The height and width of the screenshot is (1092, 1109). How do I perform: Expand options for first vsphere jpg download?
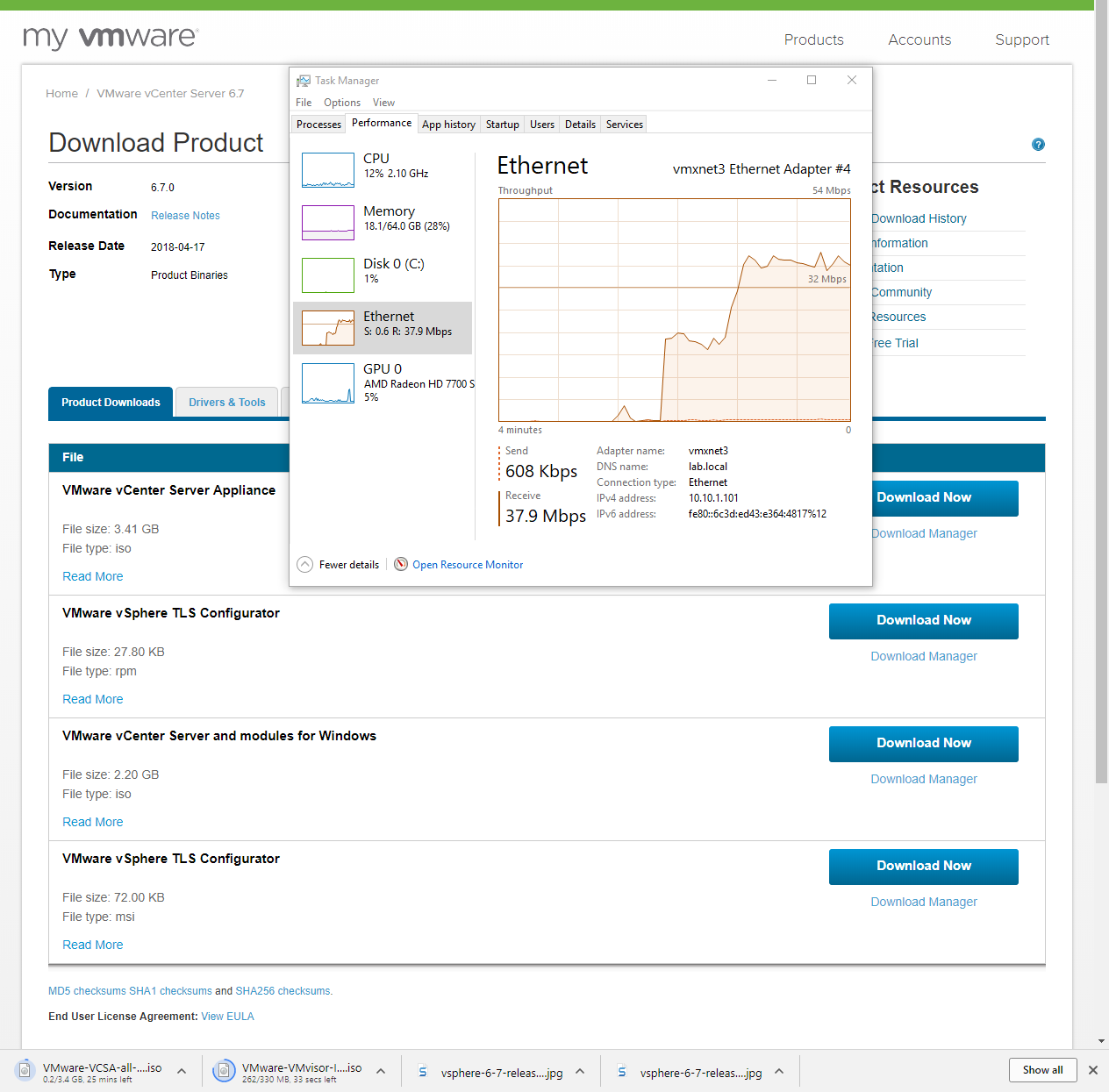(x=580, y=1071)
